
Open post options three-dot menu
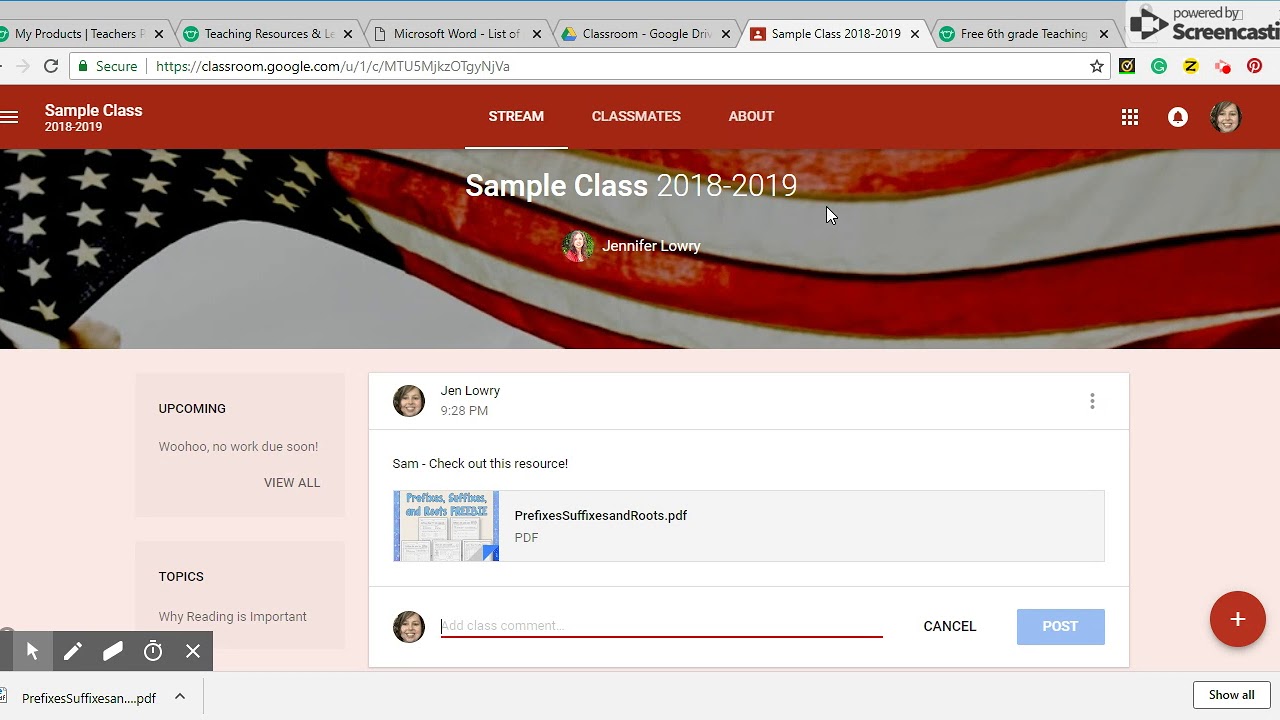[1092, 401]
